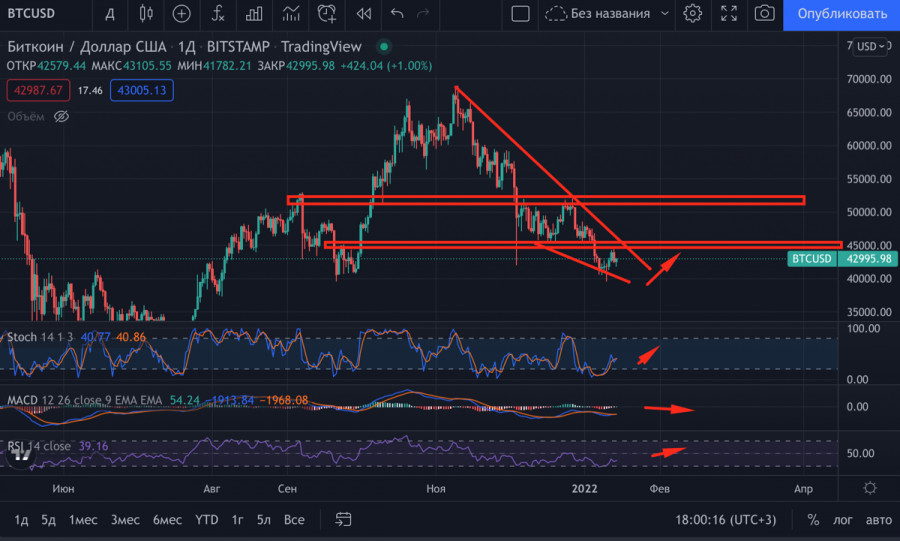The height and width of the screenshot is (541, 900).
Task: Open the indicators fx menu
Action: [218, 13]
